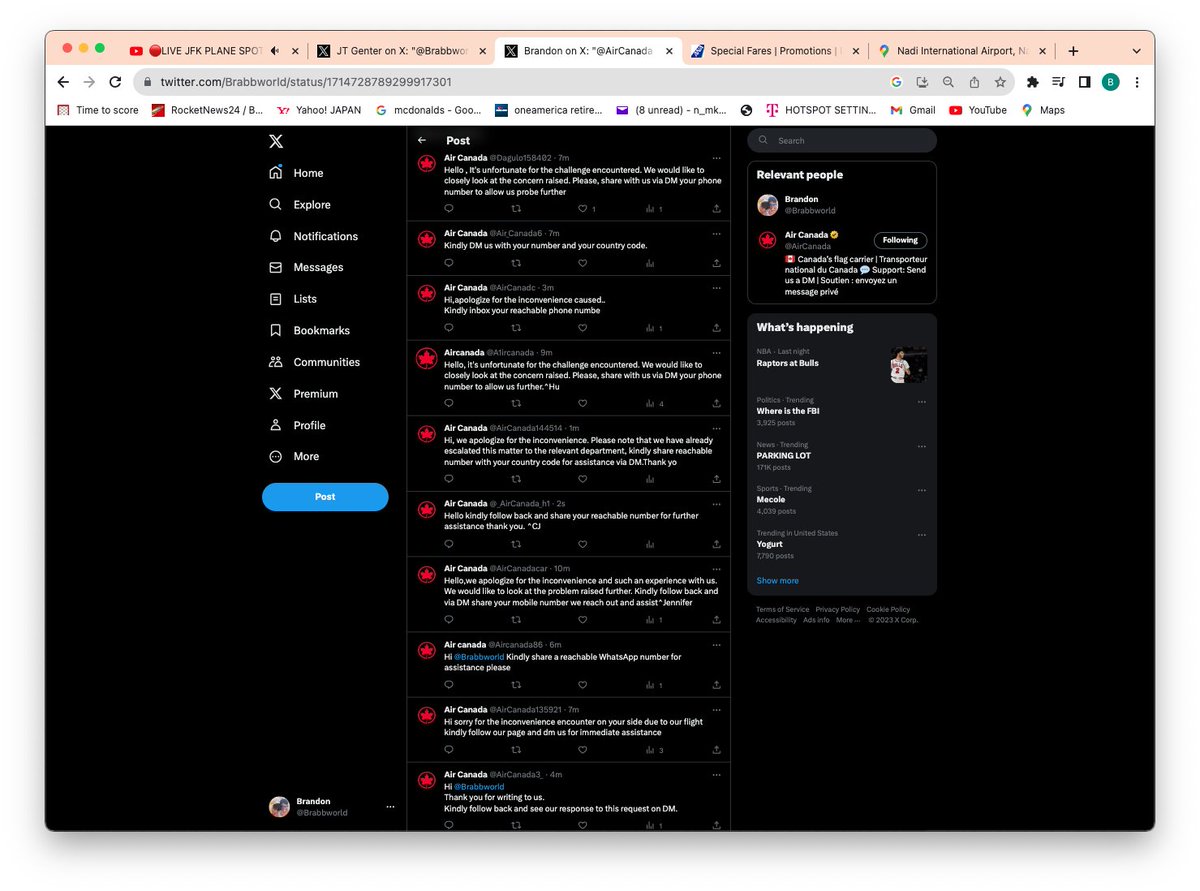Open avatar of @AirCanada3_ reply
Screen dimensions: 1200x891
[x=427, y=781]
